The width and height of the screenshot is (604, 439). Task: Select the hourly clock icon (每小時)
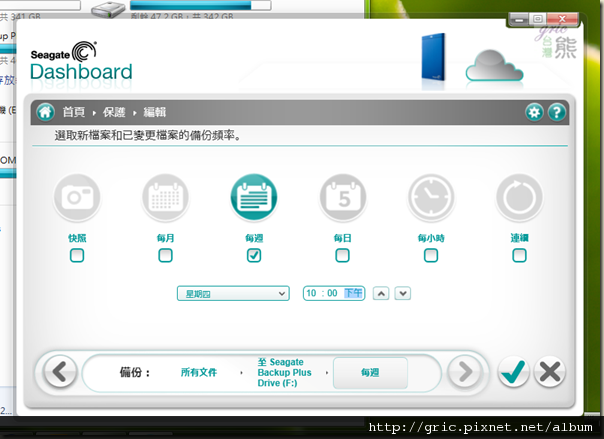pos(431,197)
